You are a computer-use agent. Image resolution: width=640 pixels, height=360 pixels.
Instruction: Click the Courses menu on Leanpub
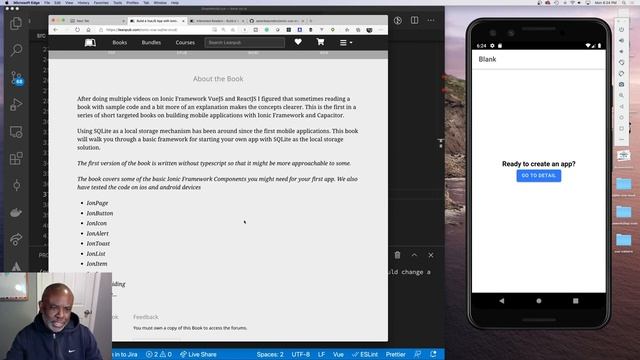(x=185, y=42)
